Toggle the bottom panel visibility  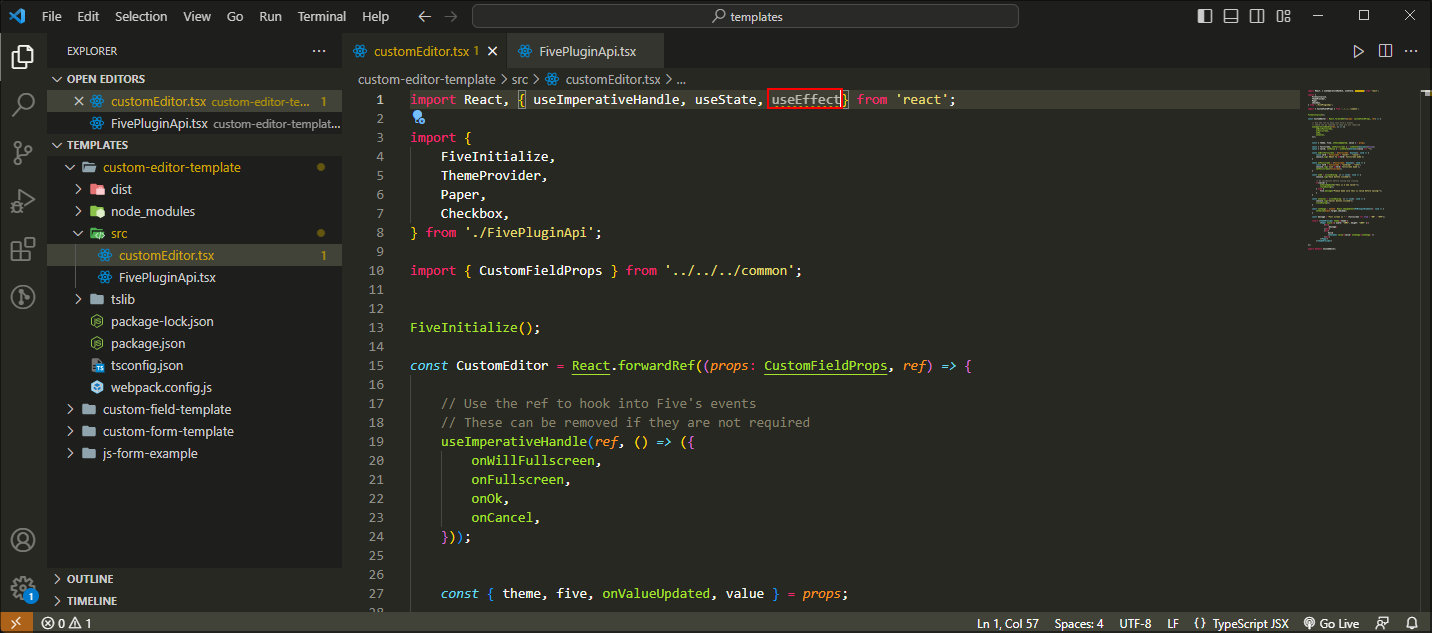pos(1230,15)
